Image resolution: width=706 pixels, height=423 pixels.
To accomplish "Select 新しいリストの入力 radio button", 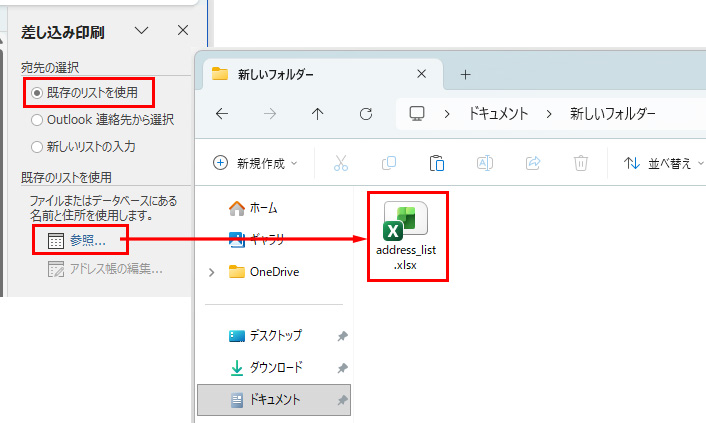I will coord(38,147).
